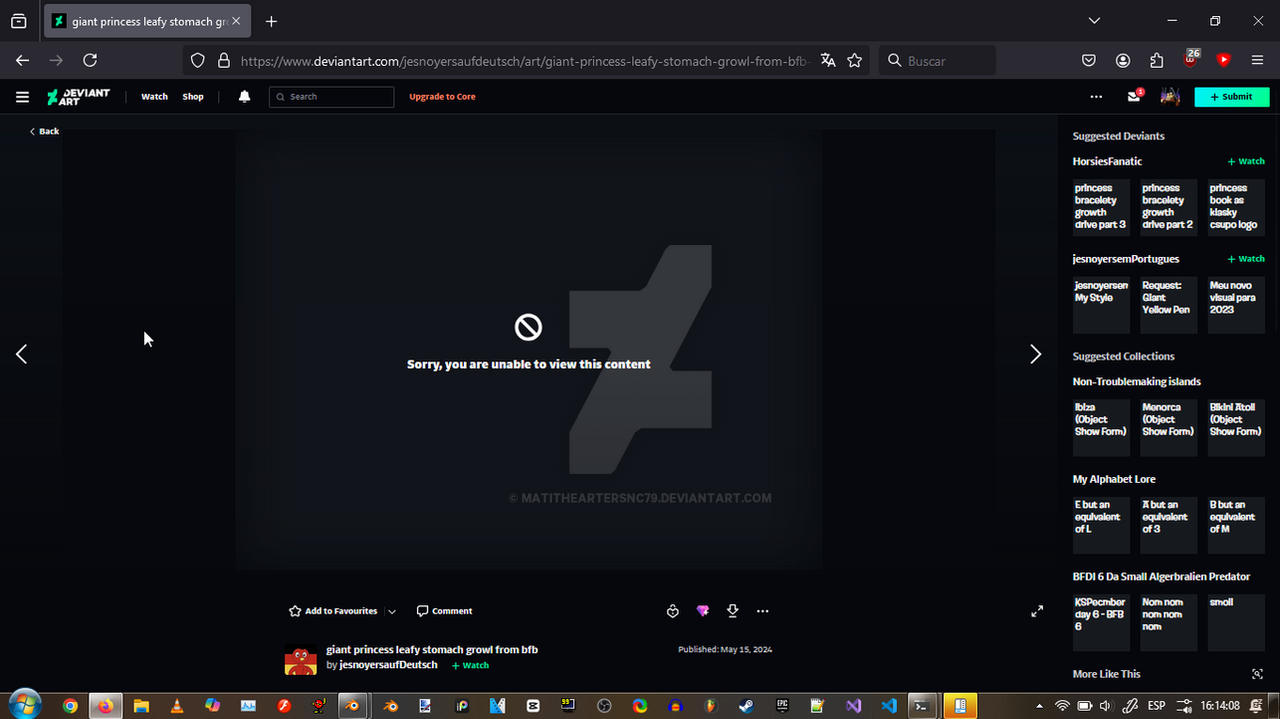Go to the next deviation arrow

point(1036,354)
